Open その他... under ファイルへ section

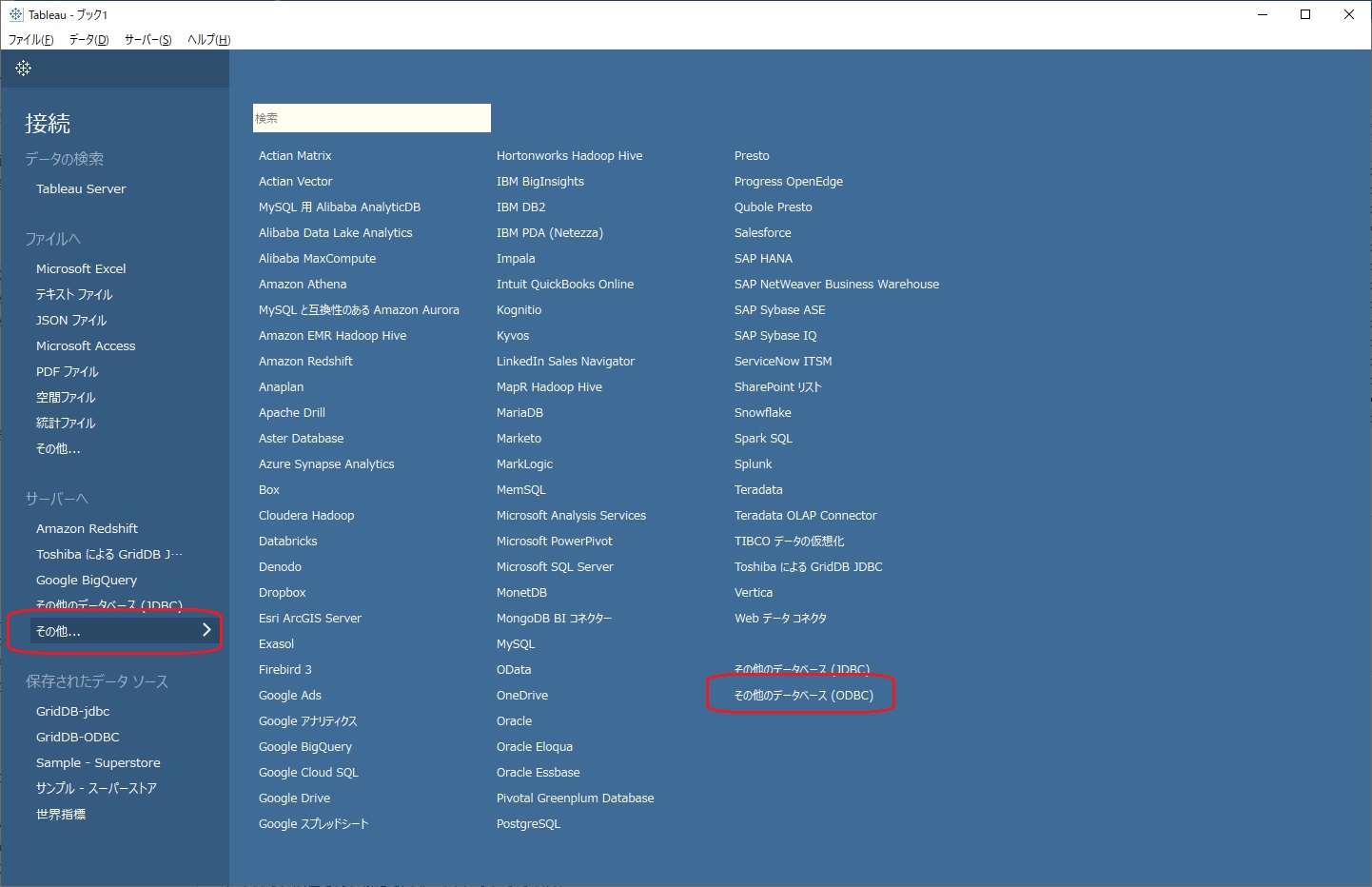[58, 449]
